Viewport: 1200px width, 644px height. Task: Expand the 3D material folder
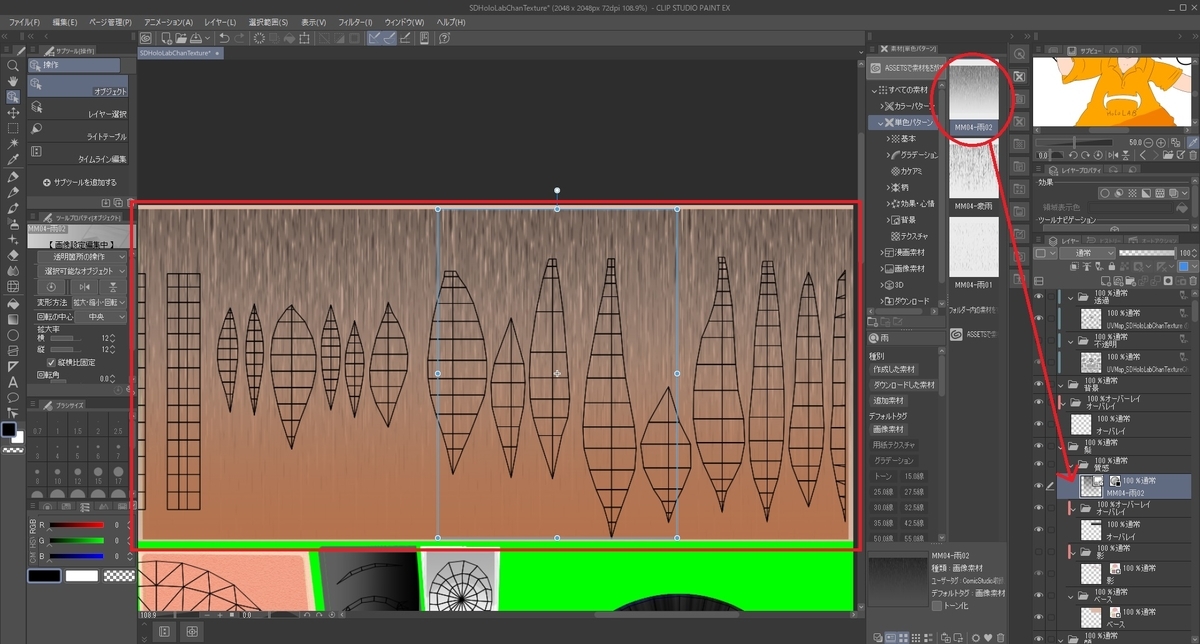pyautogui.click(x=882, y=285)
